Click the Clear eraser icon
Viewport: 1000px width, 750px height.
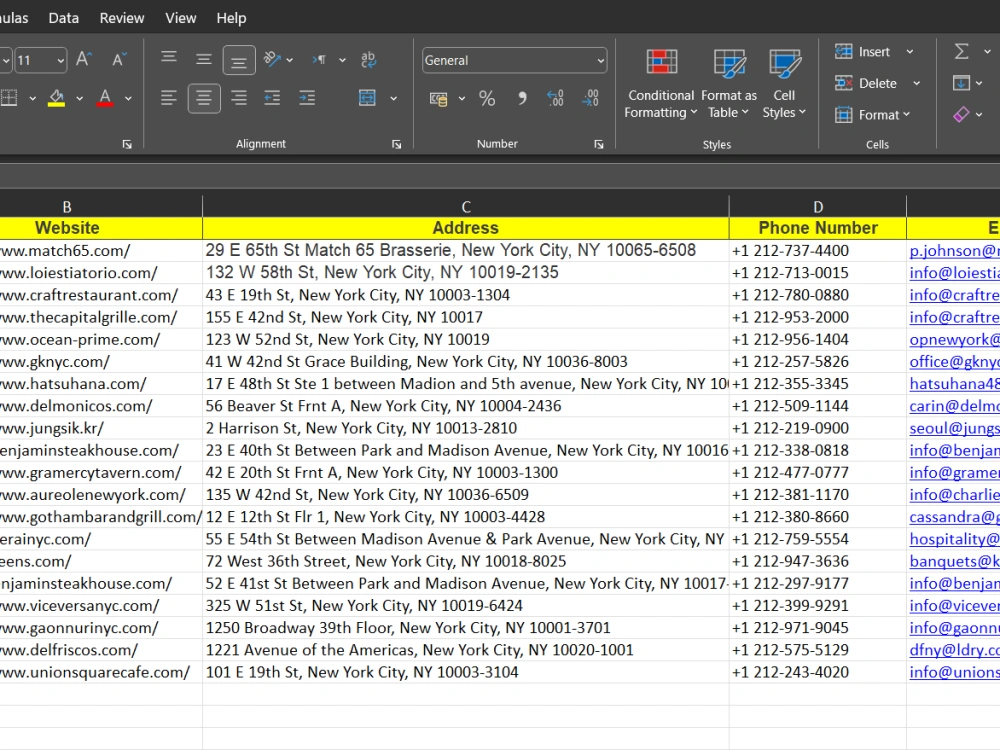tap(961, 115)
